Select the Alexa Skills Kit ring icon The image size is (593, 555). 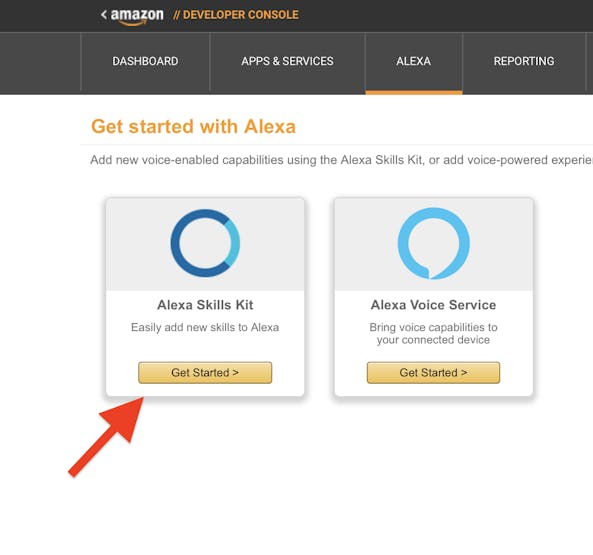(x=205, y=243)
